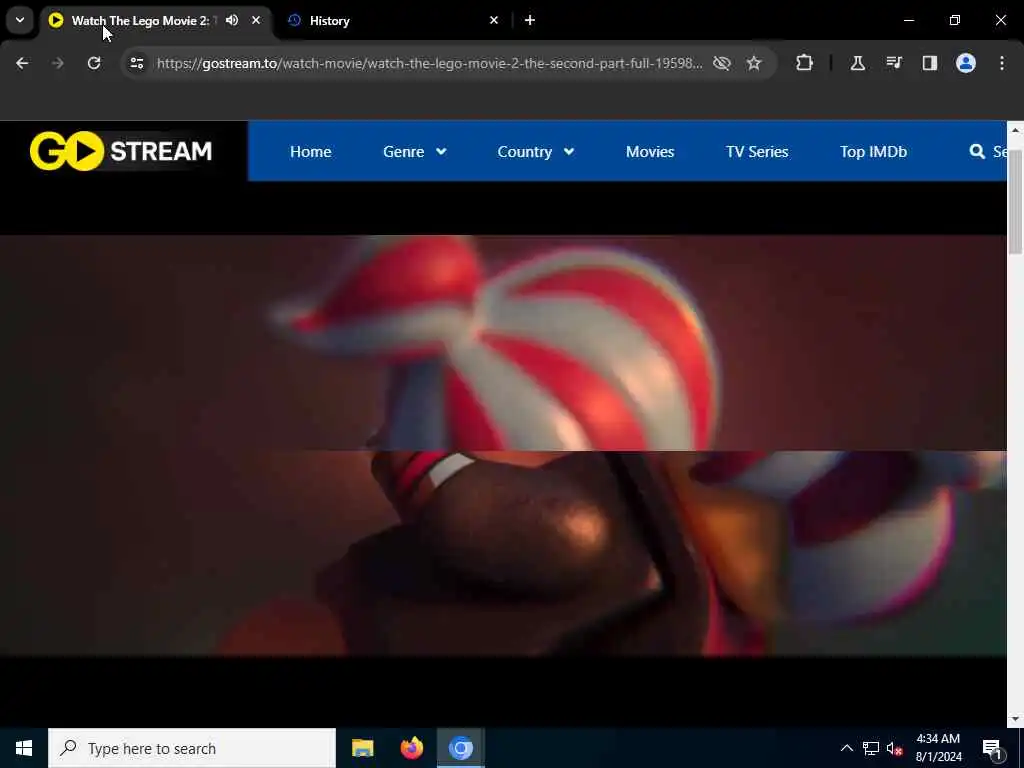The height and width of the screenshot is (768, 1024).
Task: Go to the Home menu item
Action: click(310, 152)
